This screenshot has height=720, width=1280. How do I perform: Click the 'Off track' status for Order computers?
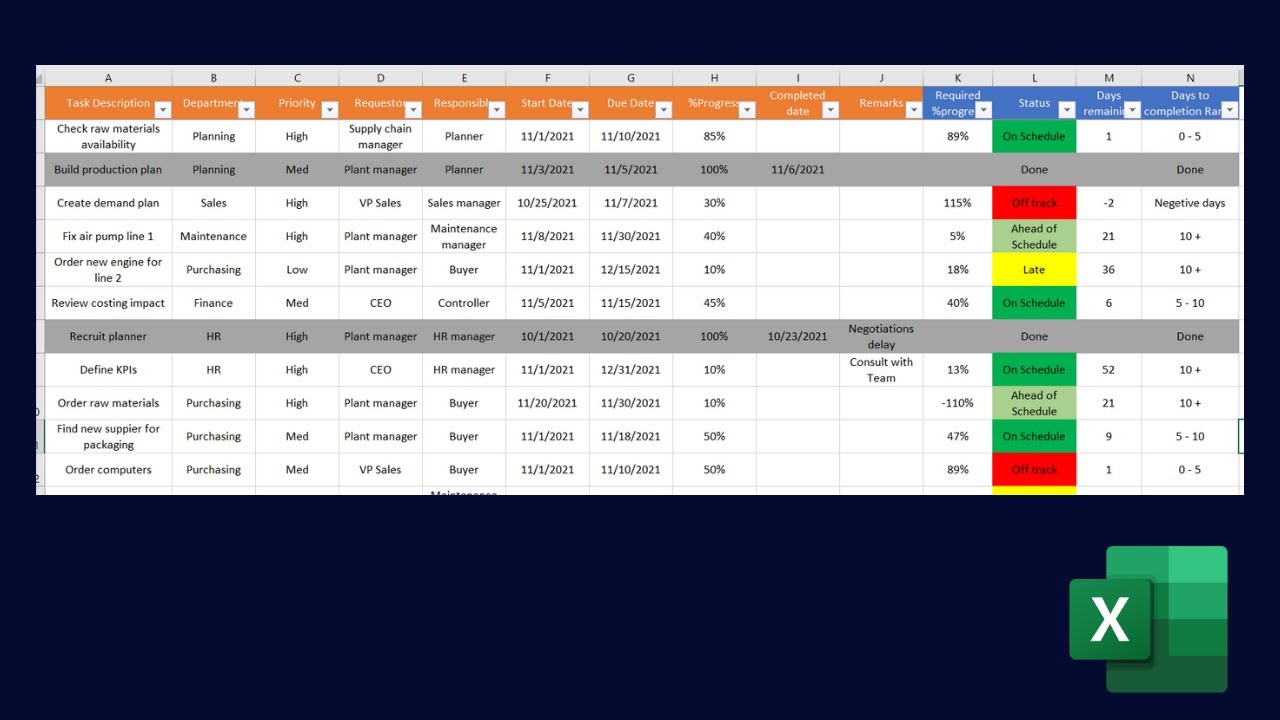click(x=1034, y=470)
